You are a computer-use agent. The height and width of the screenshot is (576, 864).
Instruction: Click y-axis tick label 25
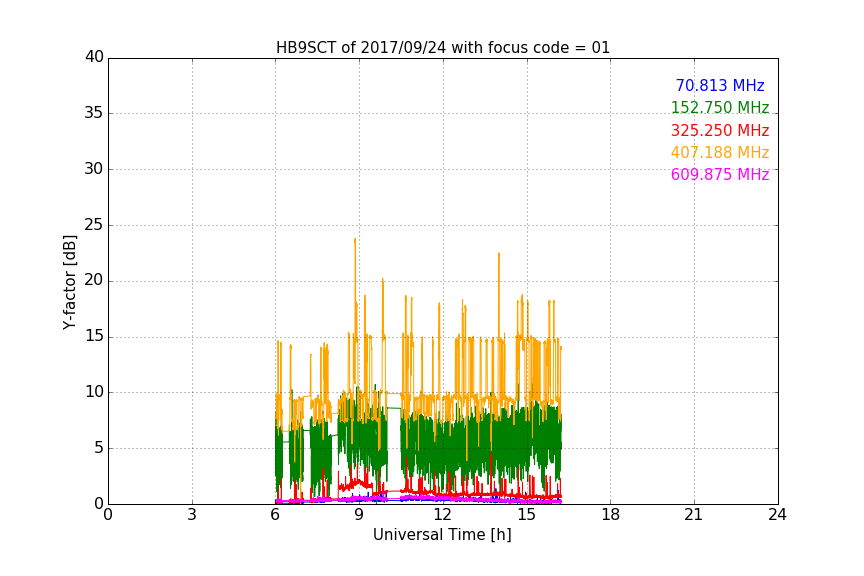point(94,225)
